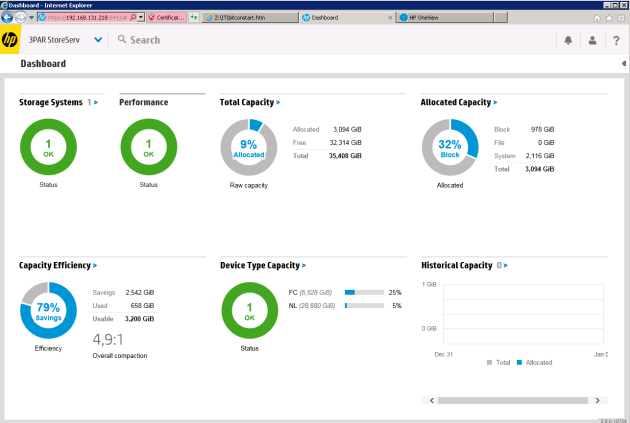630x423 pixels.
Task: Open the notifications bell icon
Action: pyautogui.click(x=569, y=40)
